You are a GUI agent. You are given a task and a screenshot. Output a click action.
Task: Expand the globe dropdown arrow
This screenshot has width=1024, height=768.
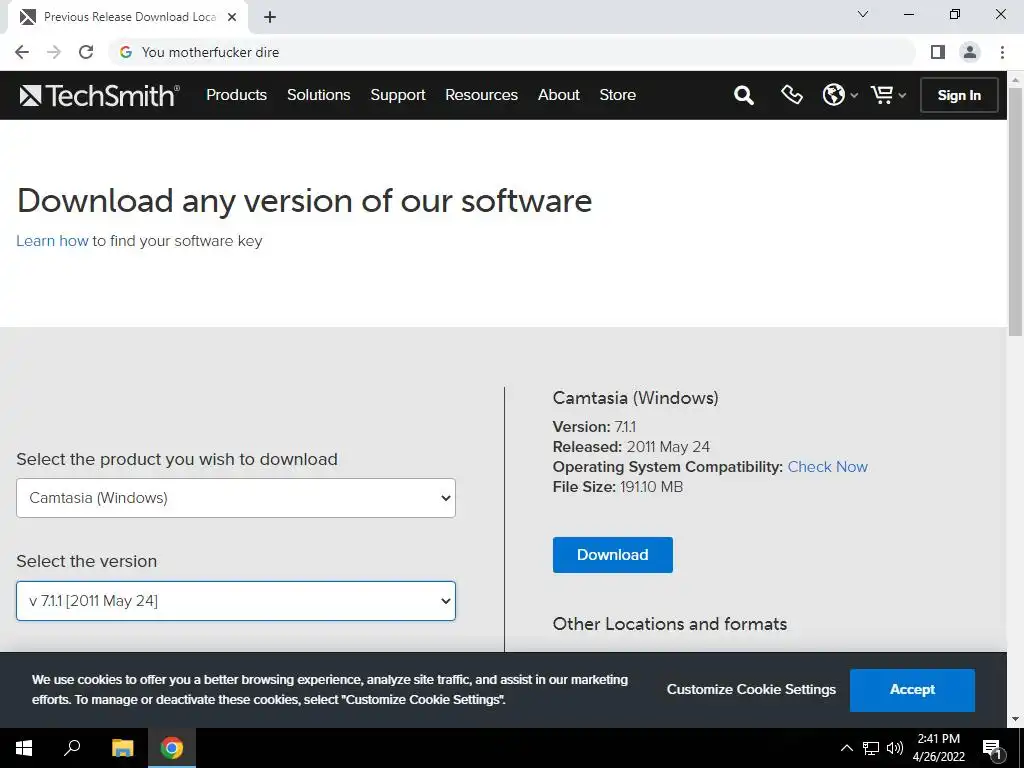pos(854,95)
